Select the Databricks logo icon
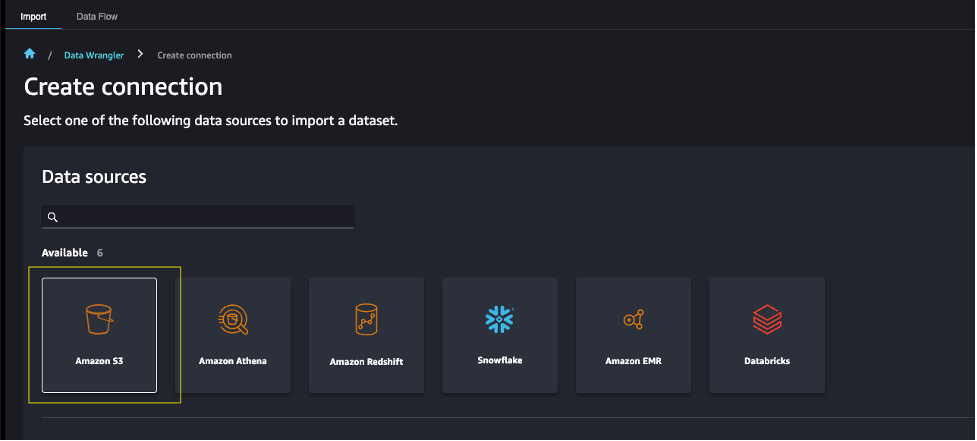 tap(767, 320)
